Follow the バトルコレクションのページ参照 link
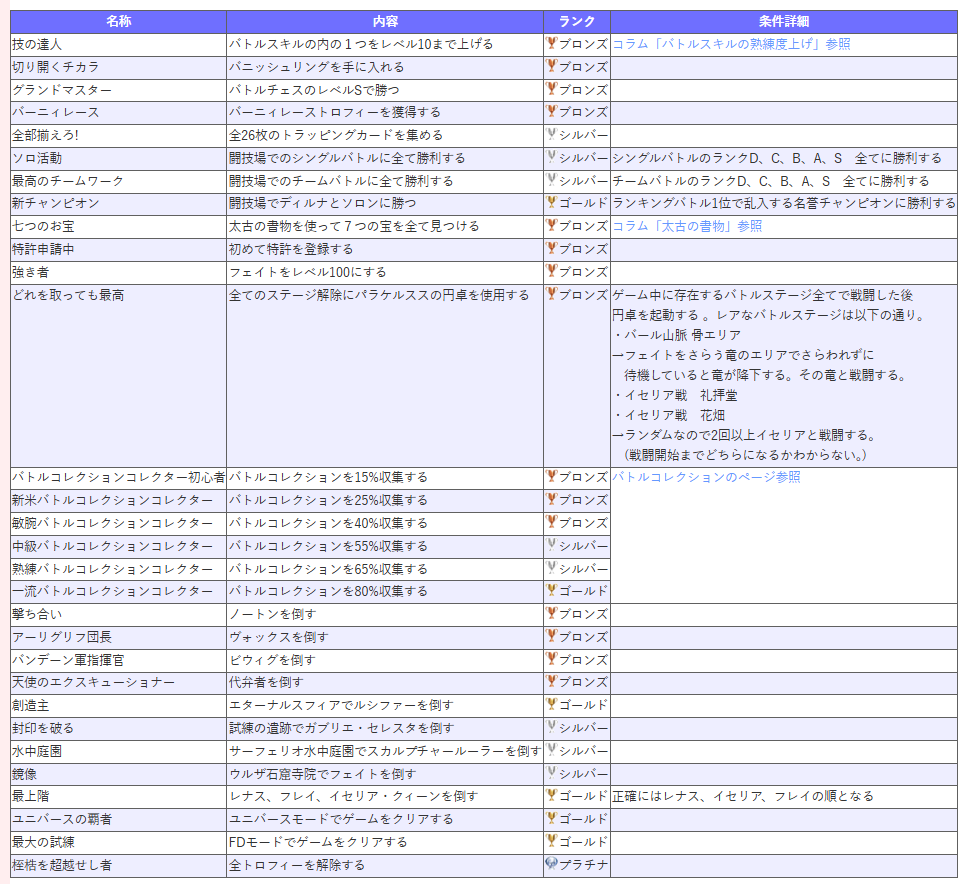Image resolution: width=969 pixels, height=884 pixels. click(x=706, y=477)
